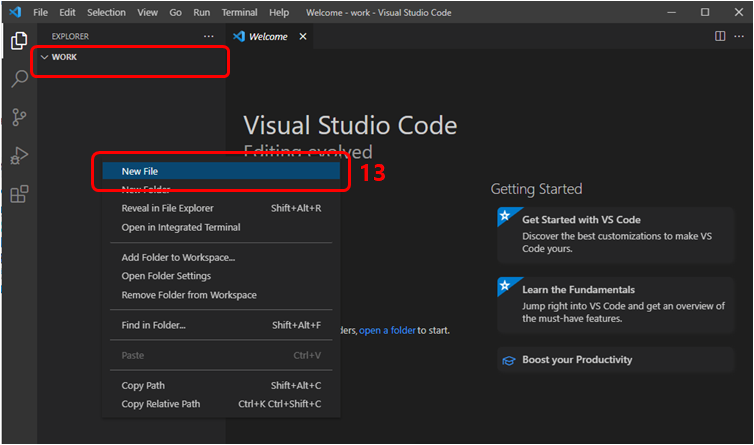Image resolution: width=754 pixels, height=445 pixels.
Task: Split the editor right
Action: (720, 36)
